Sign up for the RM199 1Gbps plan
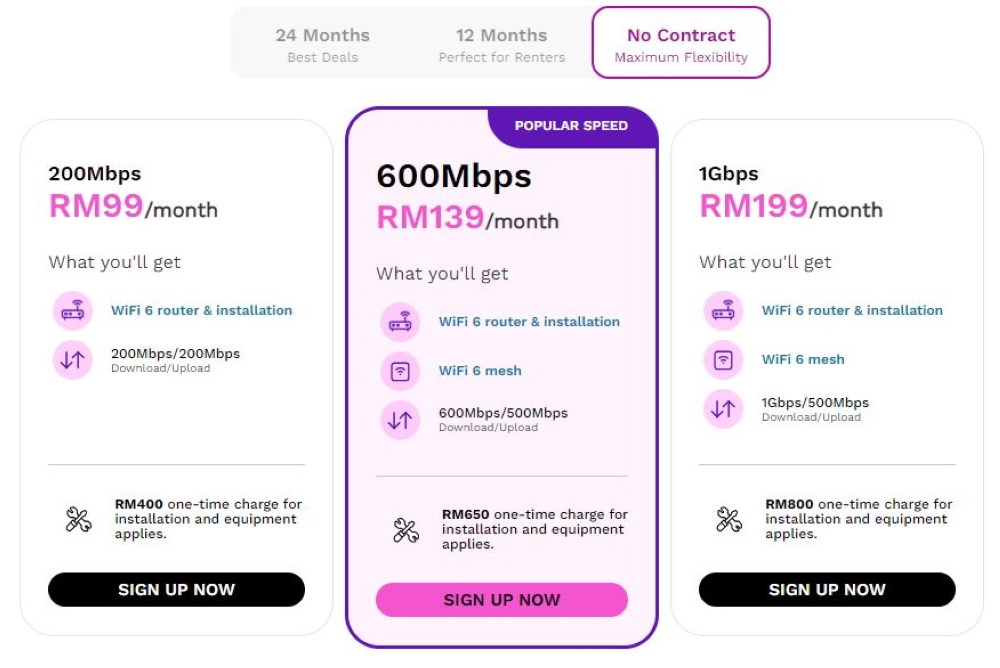The width and height of the screenshot is (1000, 668). (827, 590)
